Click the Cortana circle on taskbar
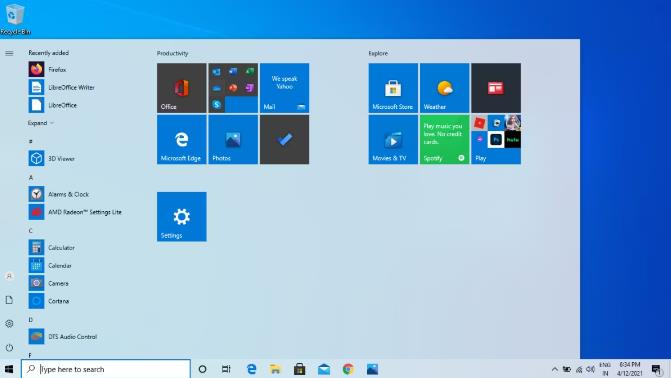The height and width of the screenshot is (378, 671). (202, 369)
